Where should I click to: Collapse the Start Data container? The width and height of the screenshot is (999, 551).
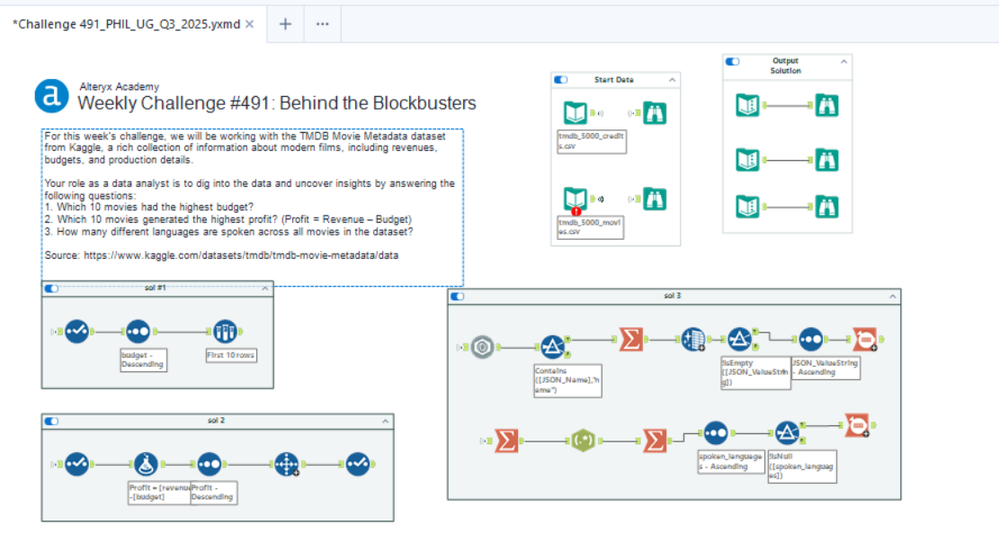pyautogui.click(x=672, y=80)
